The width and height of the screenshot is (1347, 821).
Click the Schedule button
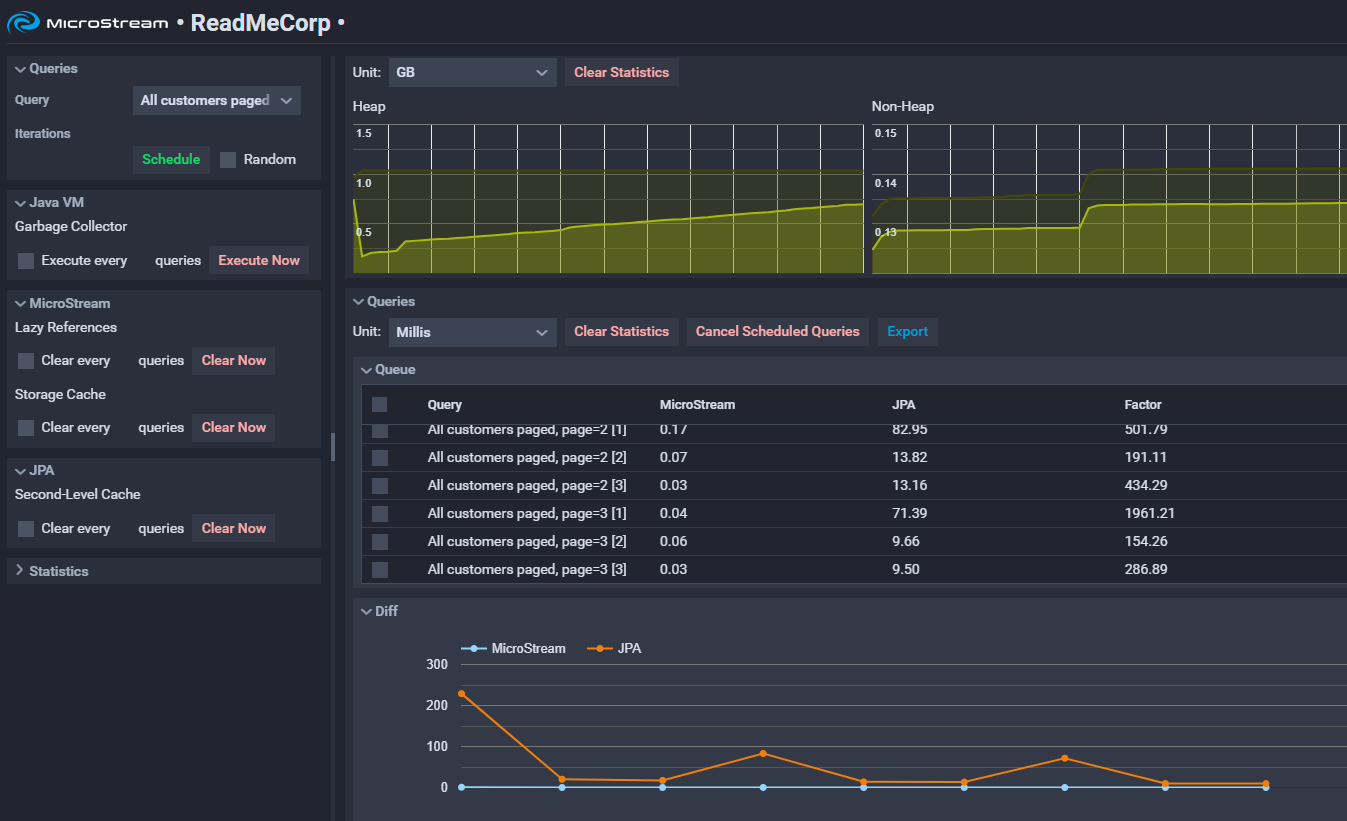pos(171,160)
